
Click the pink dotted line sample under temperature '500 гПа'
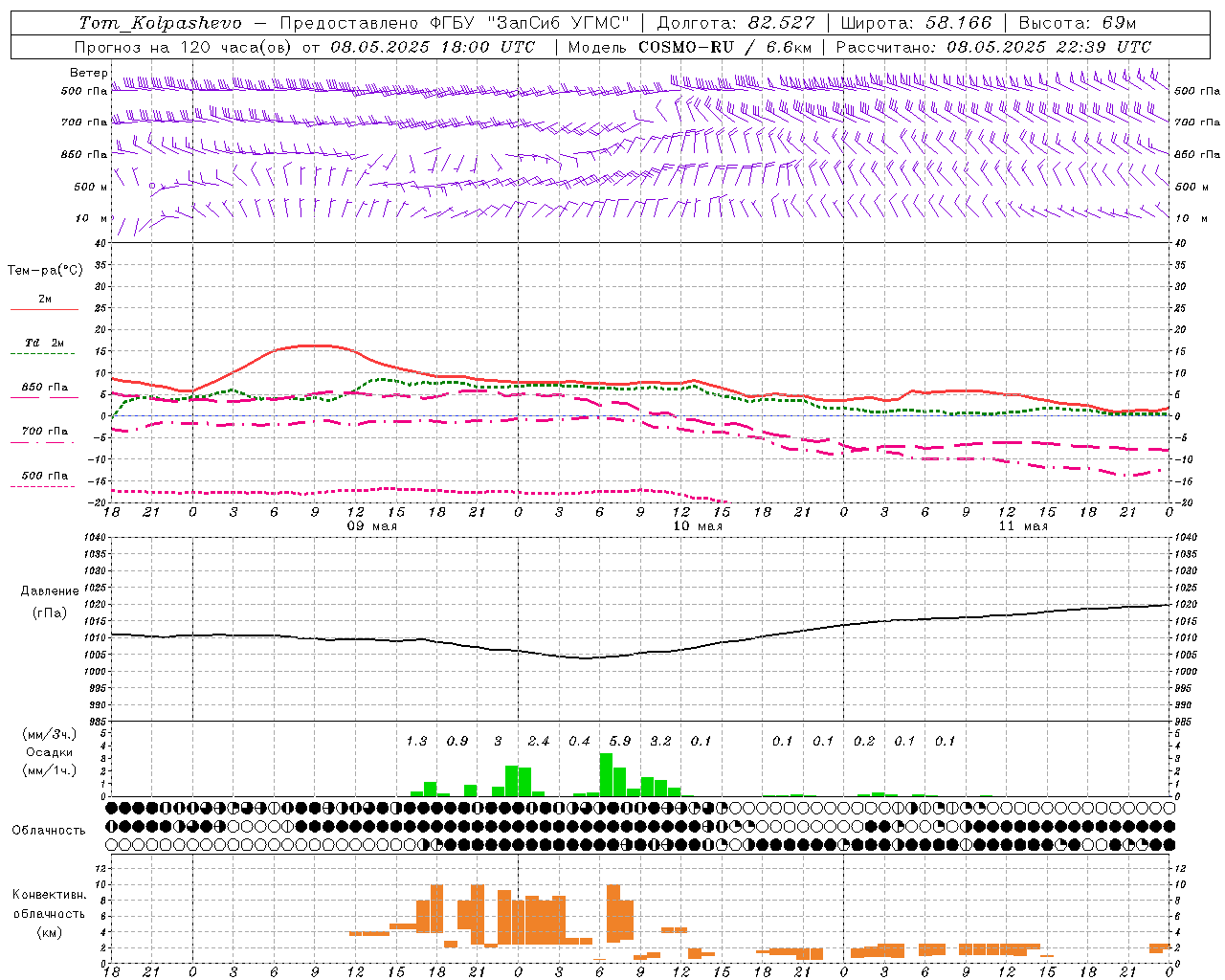(42, 486)
